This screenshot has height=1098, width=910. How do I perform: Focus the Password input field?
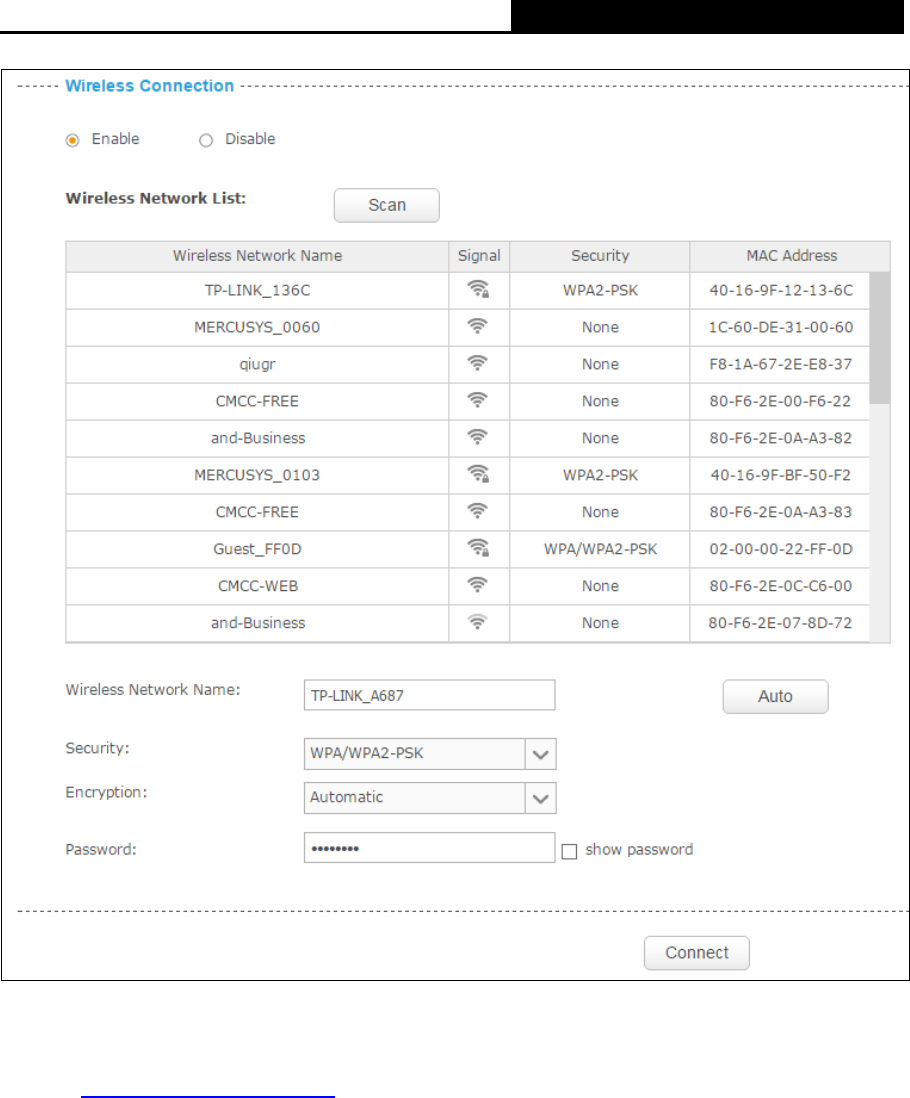(x=430, y=848)
